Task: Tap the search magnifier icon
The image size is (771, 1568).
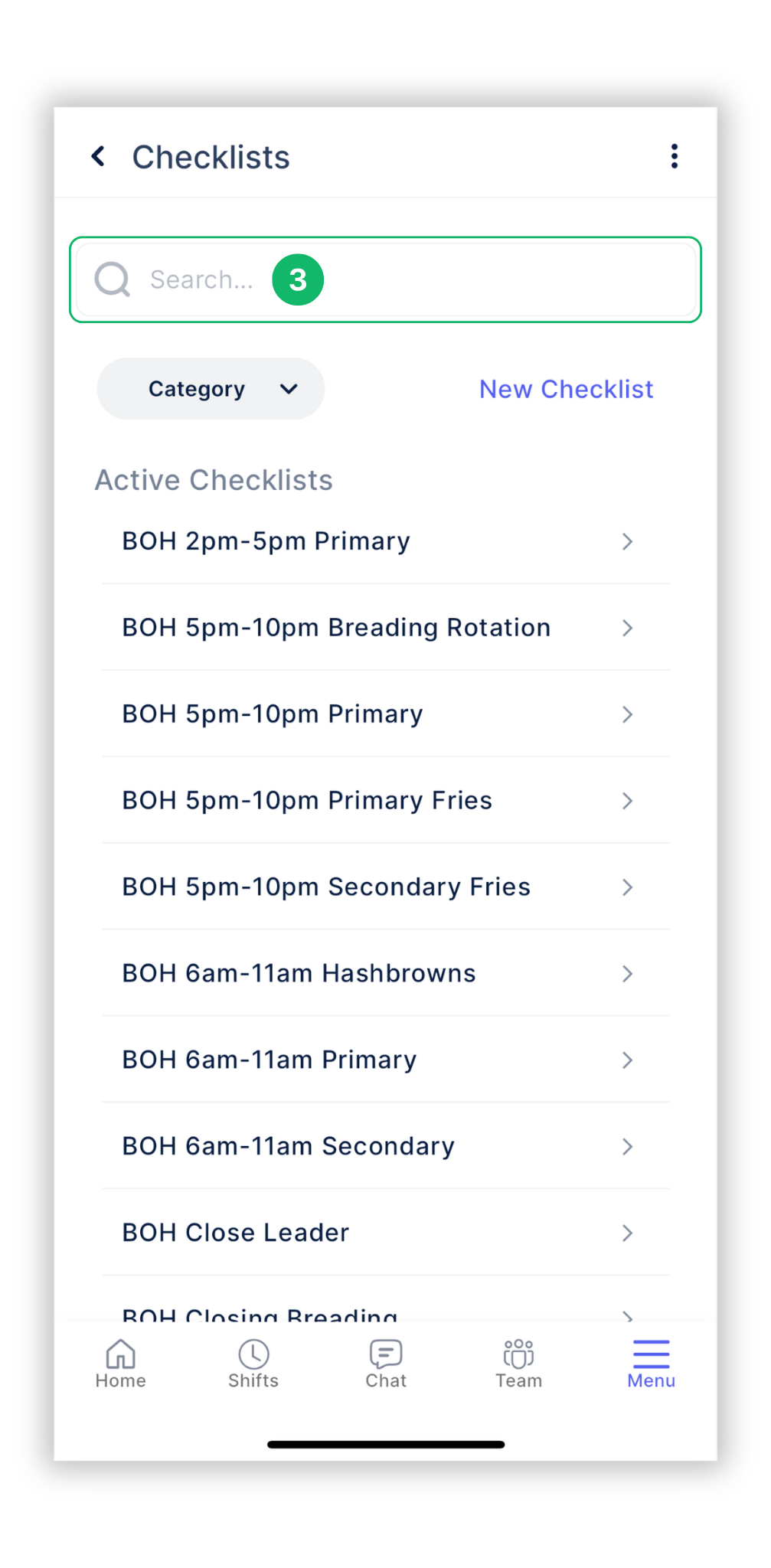Action: 112,279
